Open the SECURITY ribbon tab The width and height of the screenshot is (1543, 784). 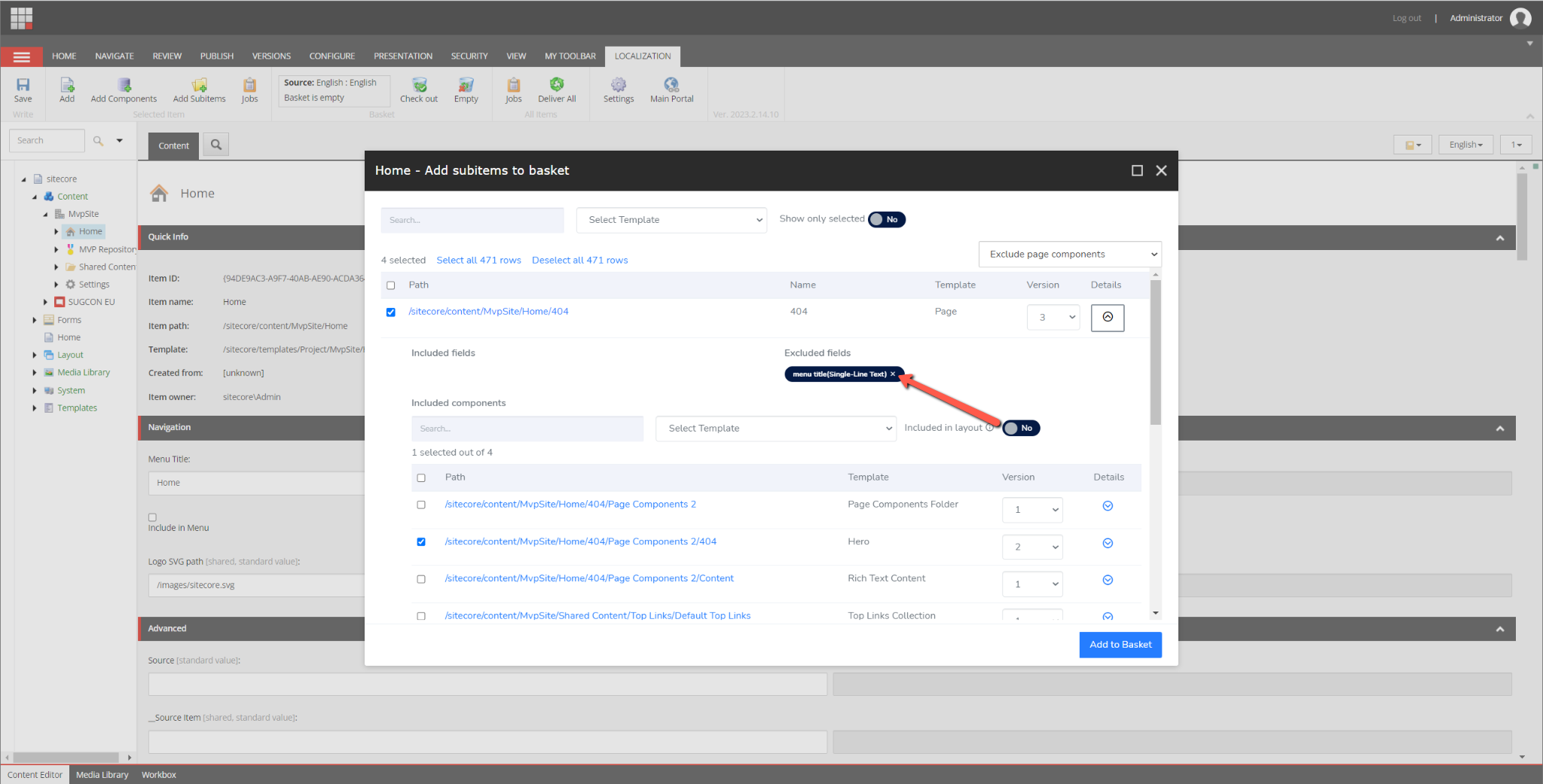click(469, 56)
